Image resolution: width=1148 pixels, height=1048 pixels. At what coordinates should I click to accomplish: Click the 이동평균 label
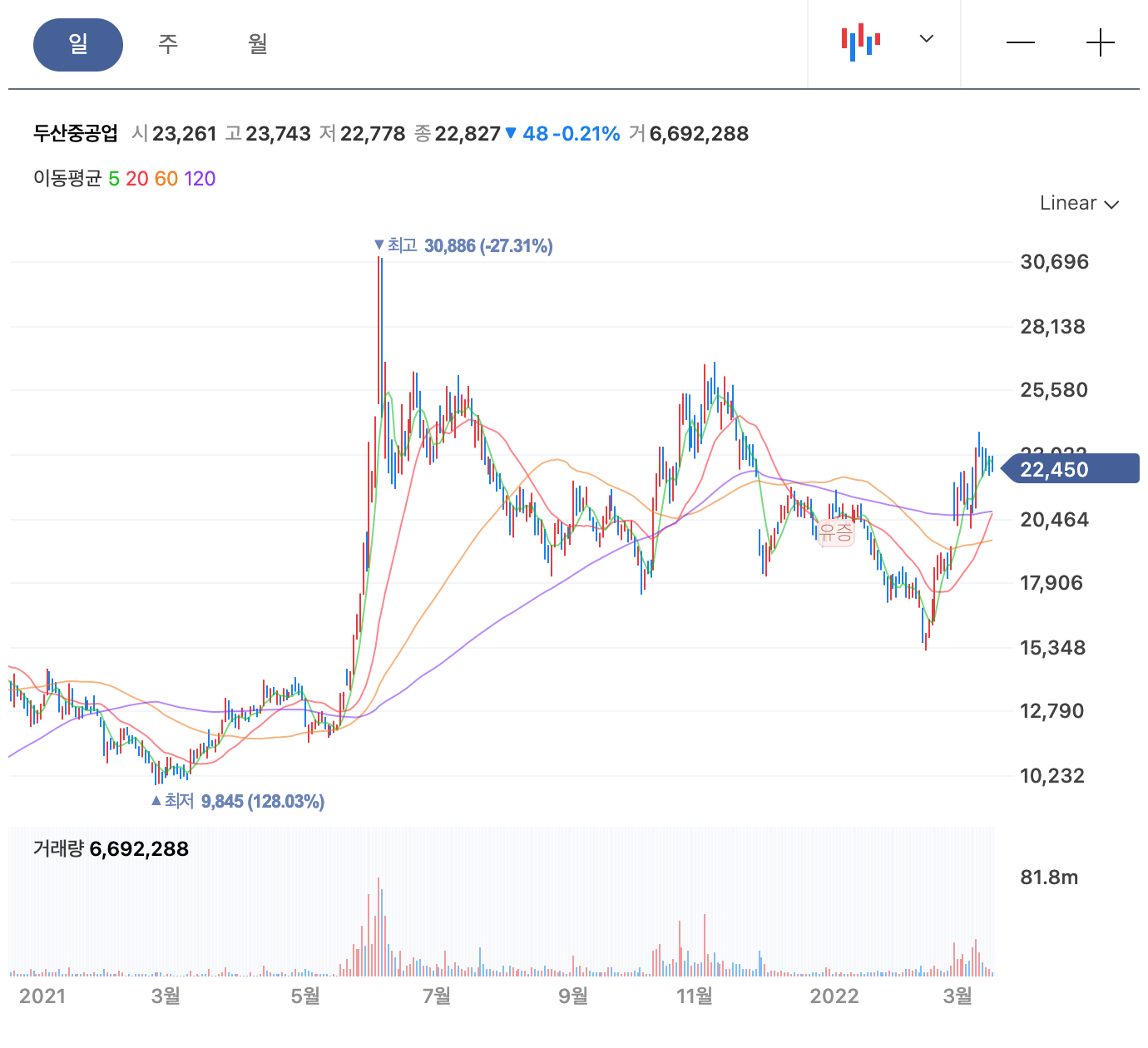(x=67, y=179)
